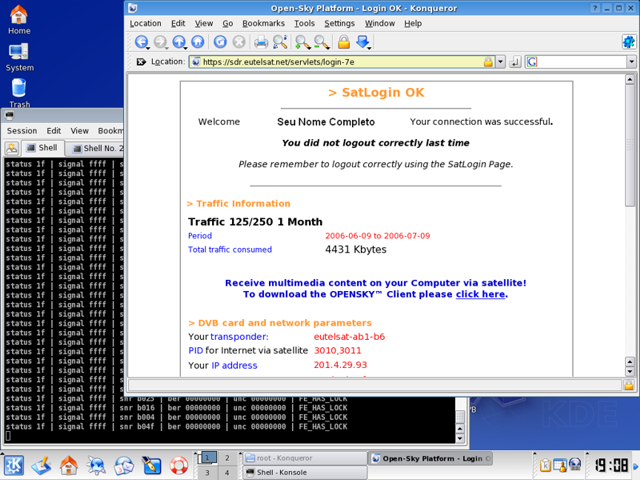Reload the page with the Reload icon
640x480 pixels.
[x=220, y=42]
